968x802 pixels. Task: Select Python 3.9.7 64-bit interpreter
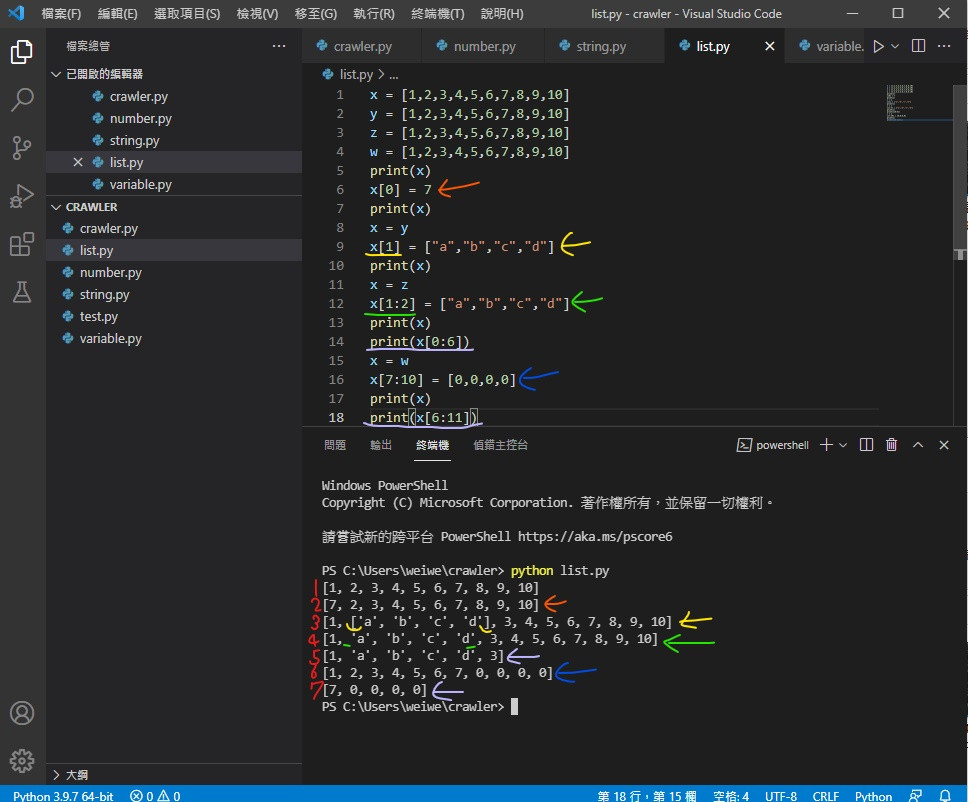click(63, 795)
